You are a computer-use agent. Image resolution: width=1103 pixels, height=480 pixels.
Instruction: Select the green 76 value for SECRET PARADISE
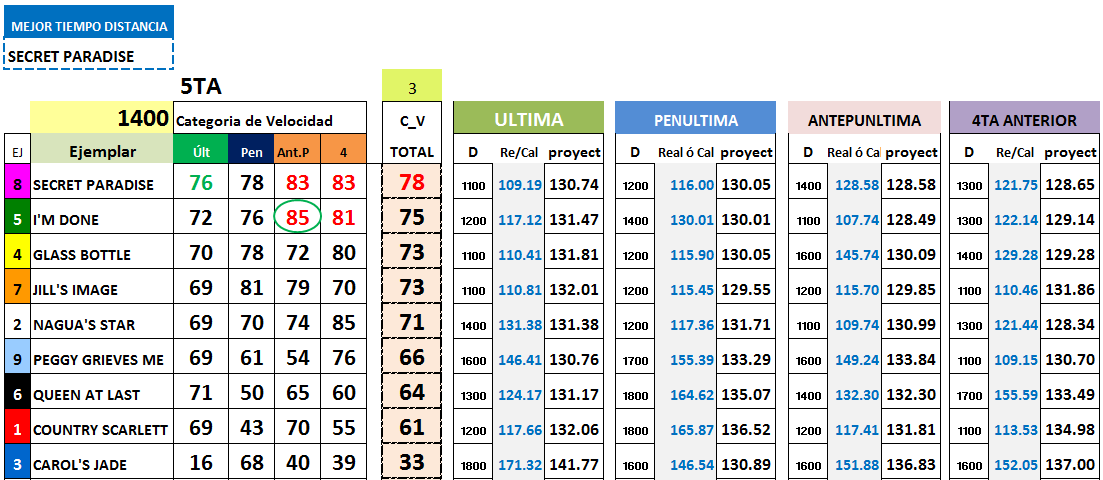[x=200, y=183]
